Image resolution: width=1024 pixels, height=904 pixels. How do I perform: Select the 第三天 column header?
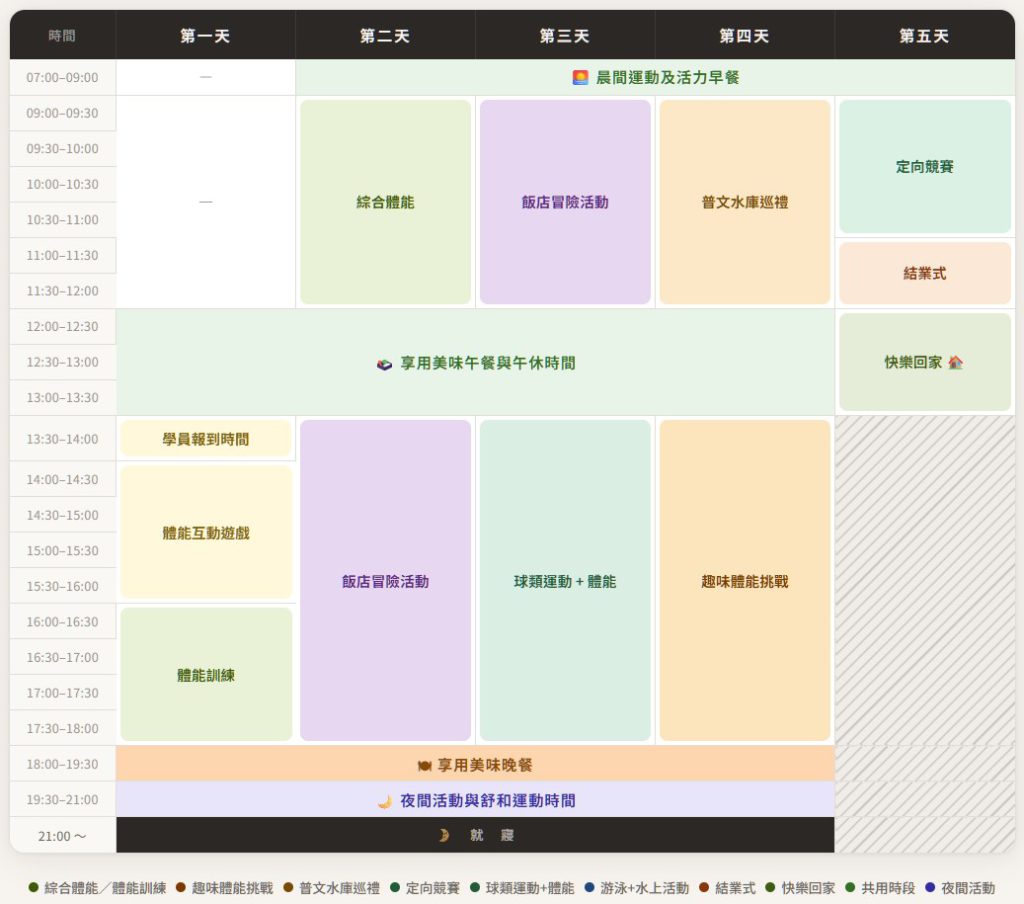point(565,36)
